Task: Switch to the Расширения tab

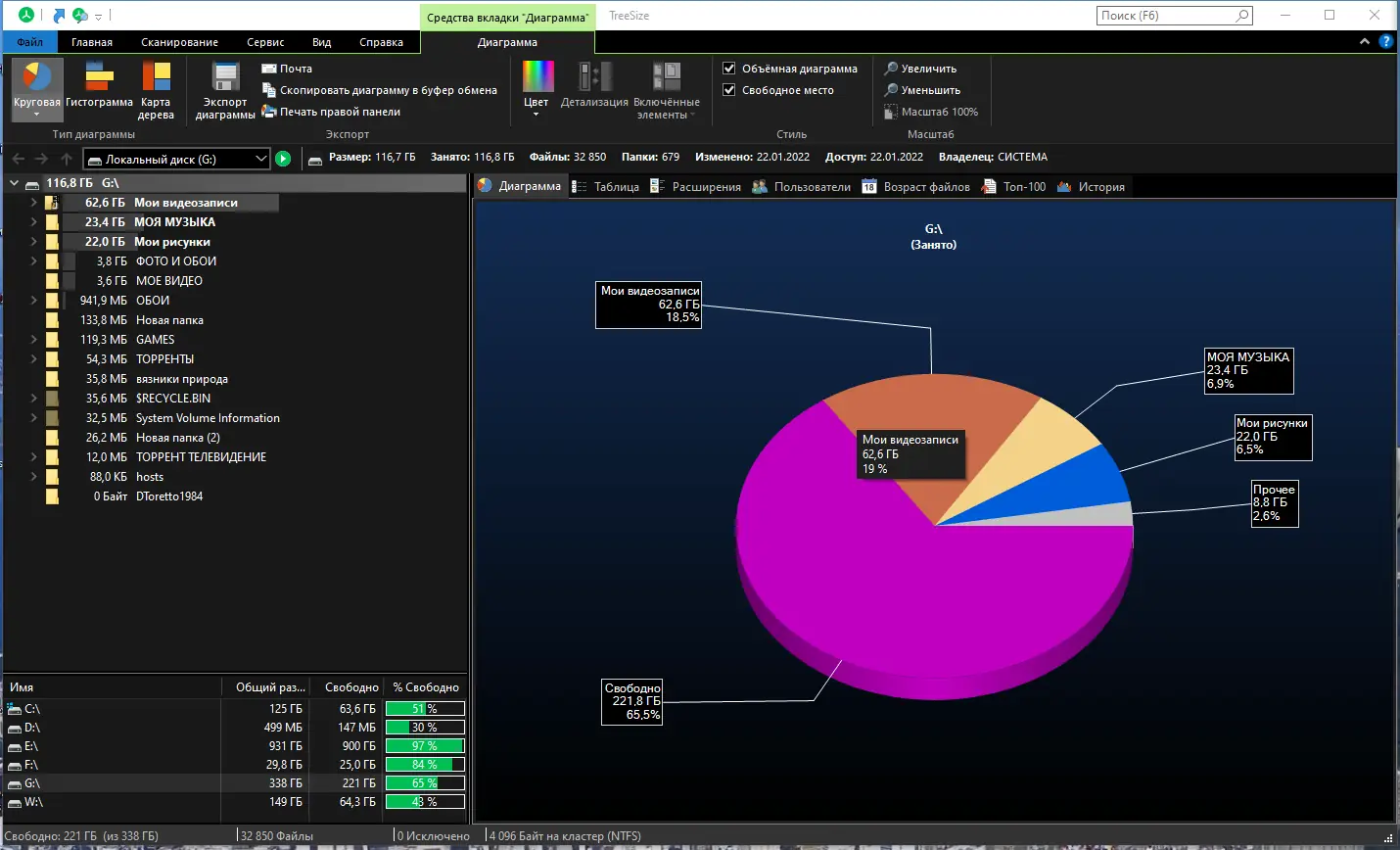Action: (695, 187)
